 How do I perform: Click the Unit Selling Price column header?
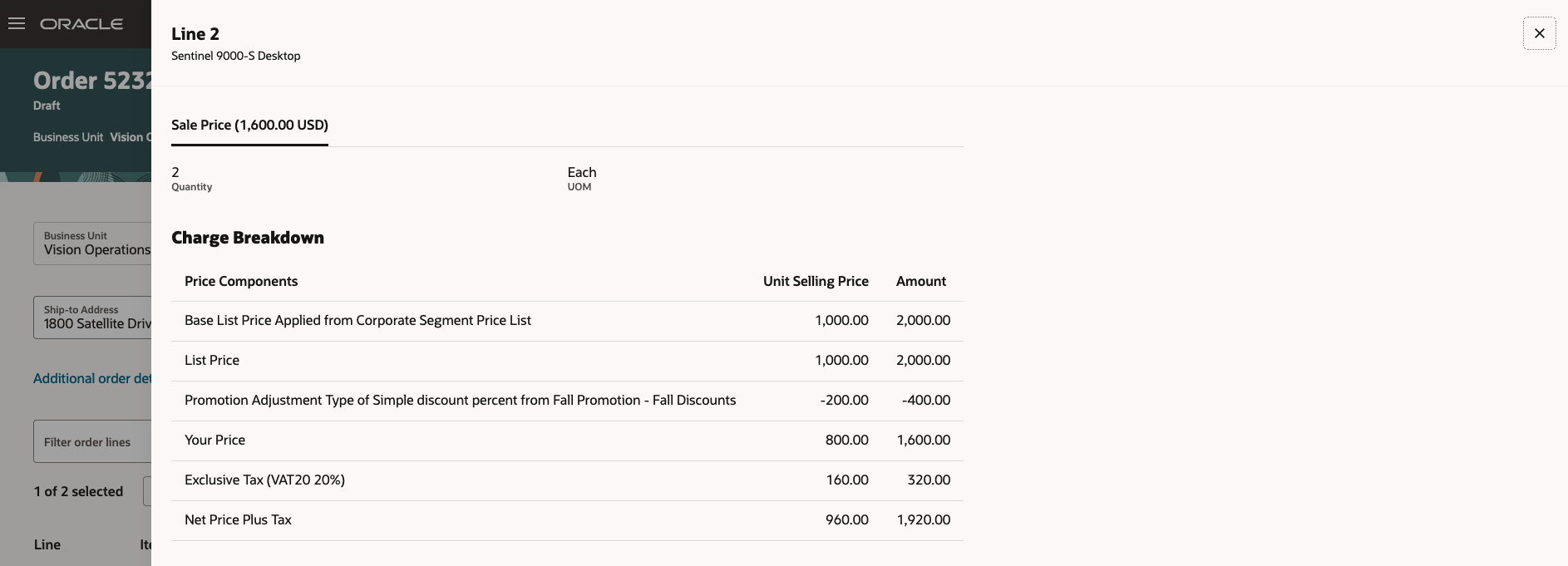(x=815, y=281)
